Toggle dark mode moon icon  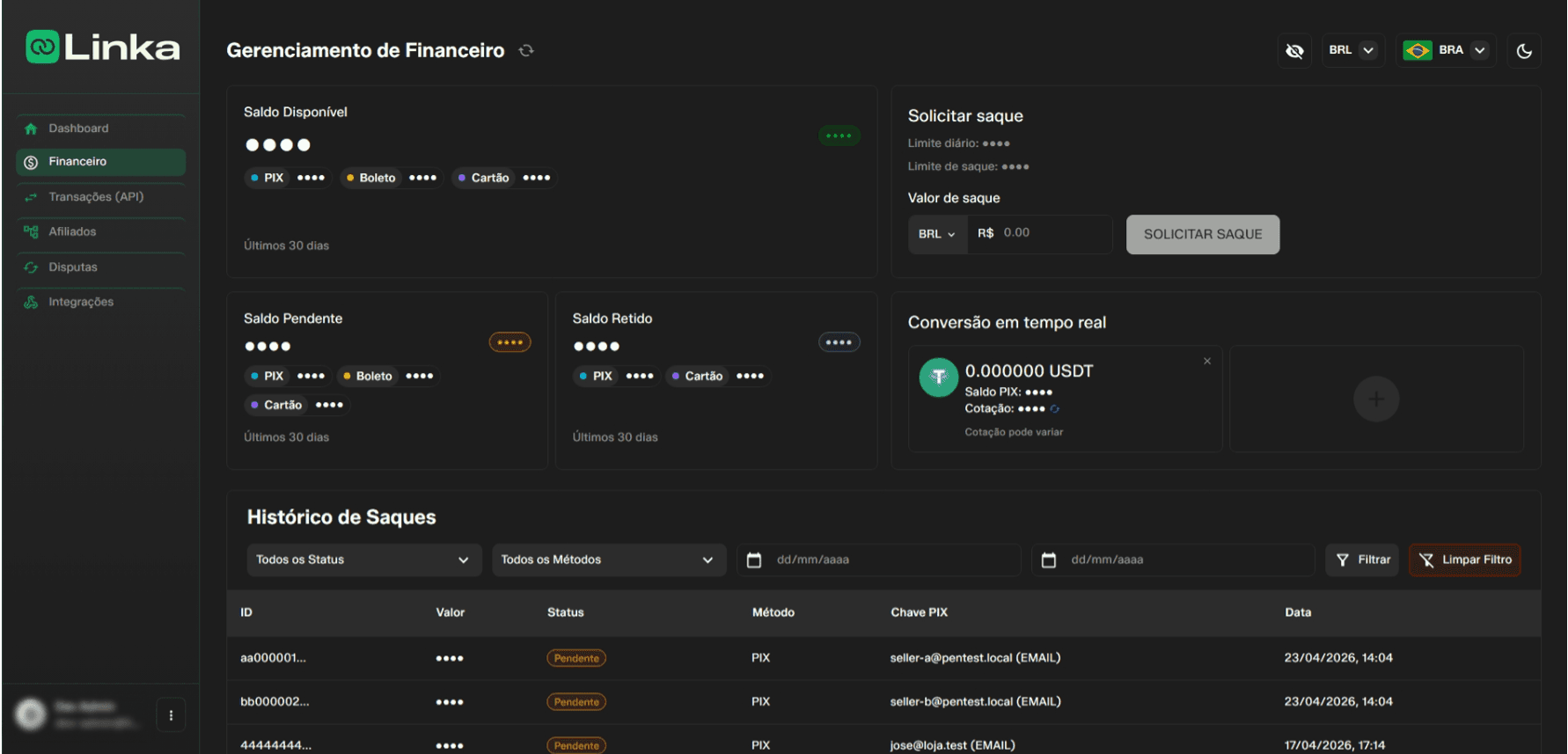1524,51
